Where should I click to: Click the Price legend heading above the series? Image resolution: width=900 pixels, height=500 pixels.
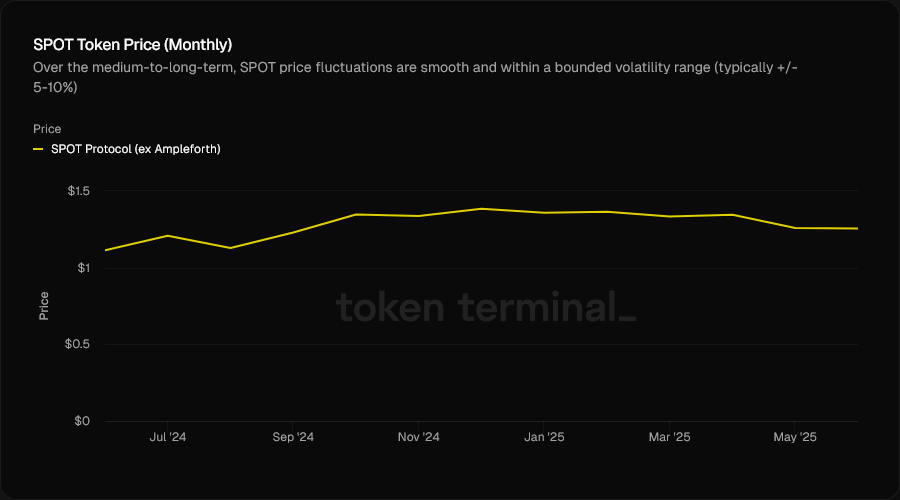coord(47,129)
